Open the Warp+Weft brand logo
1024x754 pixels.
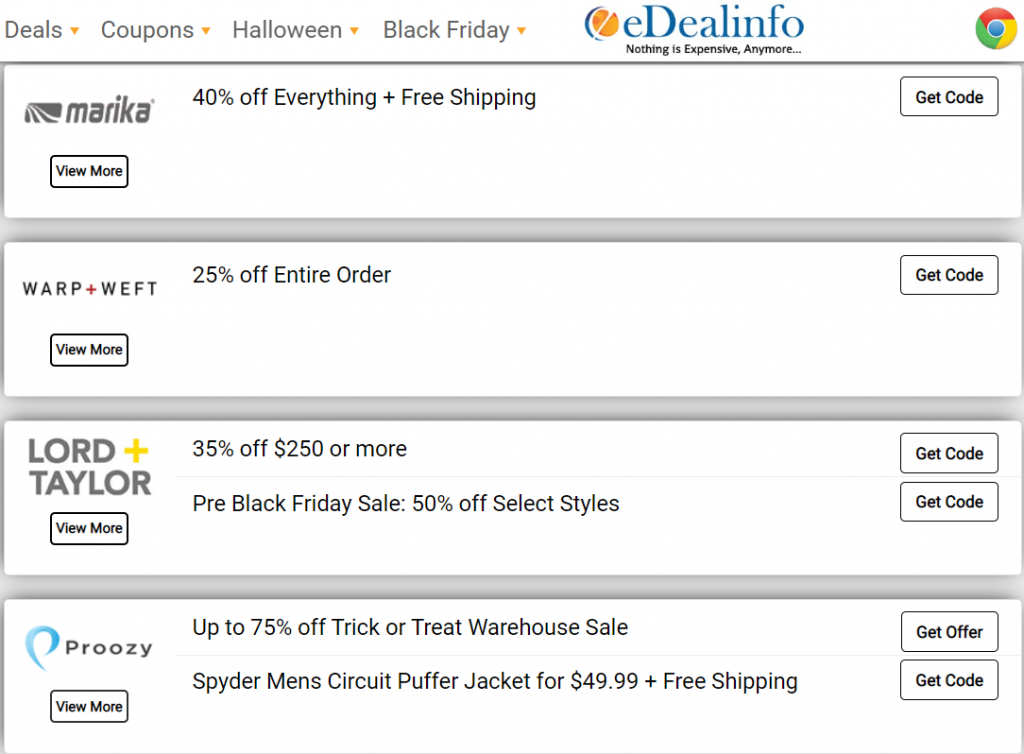click(x=89, y=289)
